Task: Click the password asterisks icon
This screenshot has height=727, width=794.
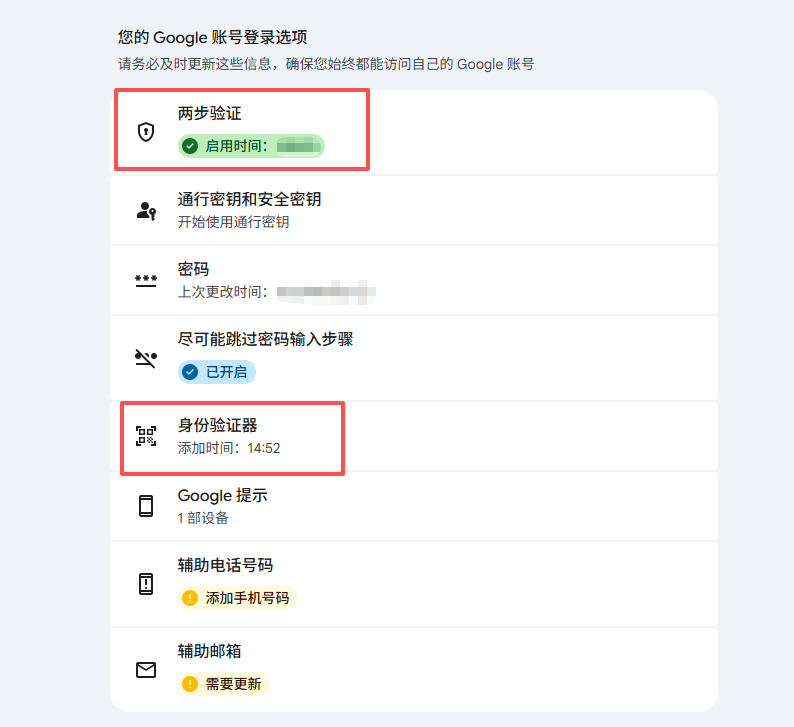Action: tap(146, 281)
